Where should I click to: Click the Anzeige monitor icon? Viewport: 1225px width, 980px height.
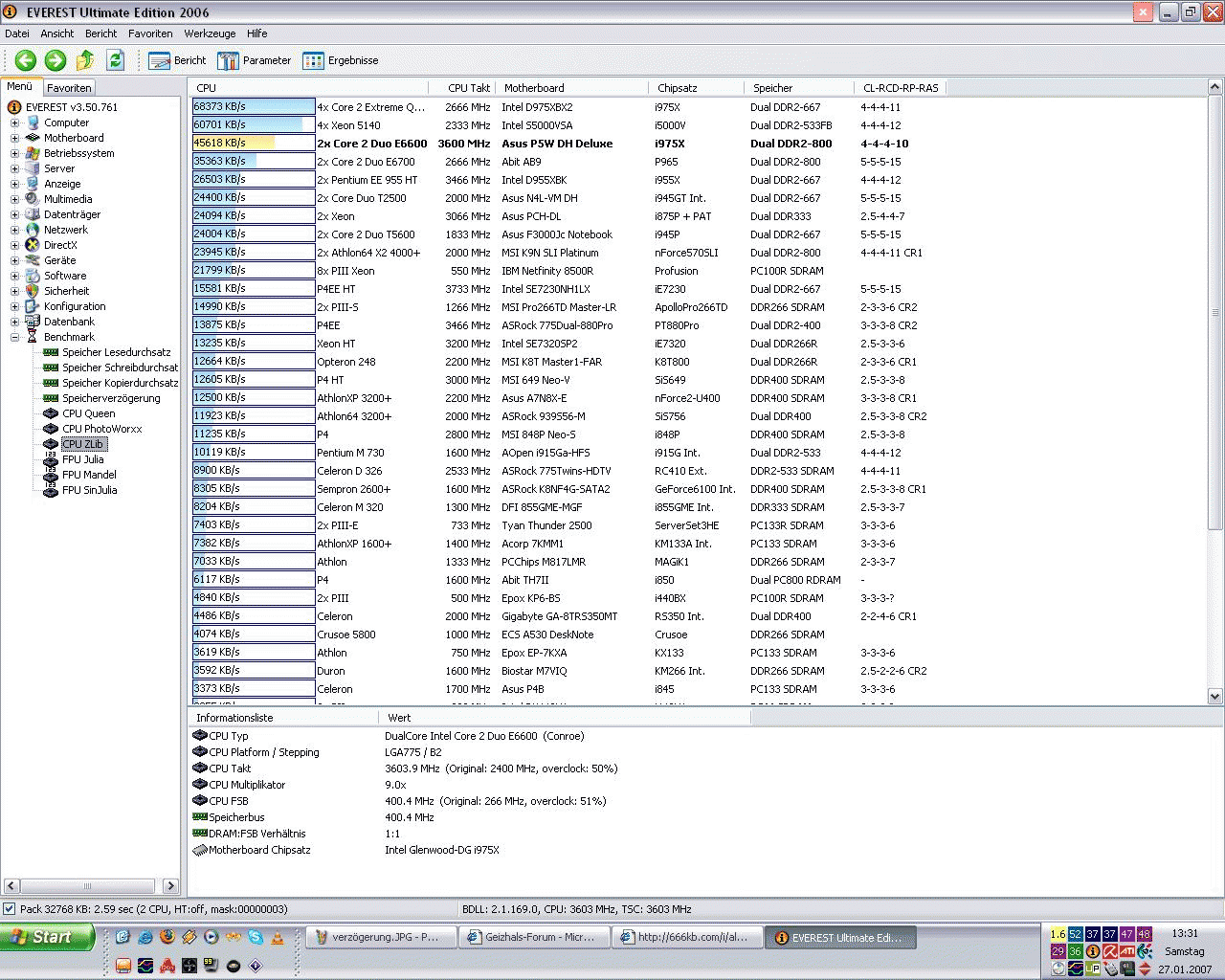[x=33, y=184]
